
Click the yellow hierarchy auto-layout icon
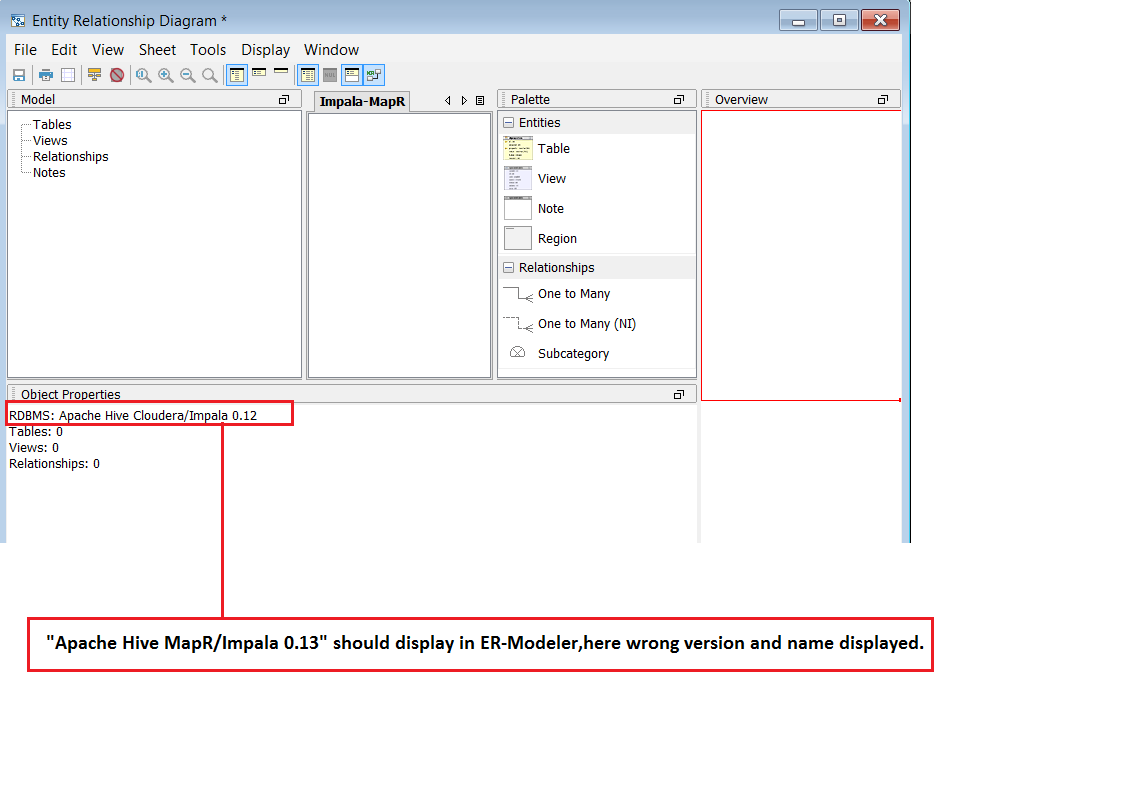pyautogui.click(x=94, y=75)
